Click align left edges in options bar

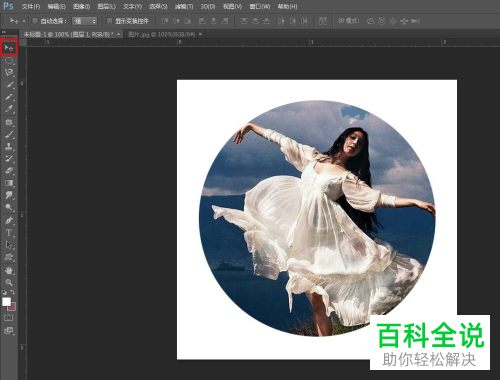pos(202,21)
